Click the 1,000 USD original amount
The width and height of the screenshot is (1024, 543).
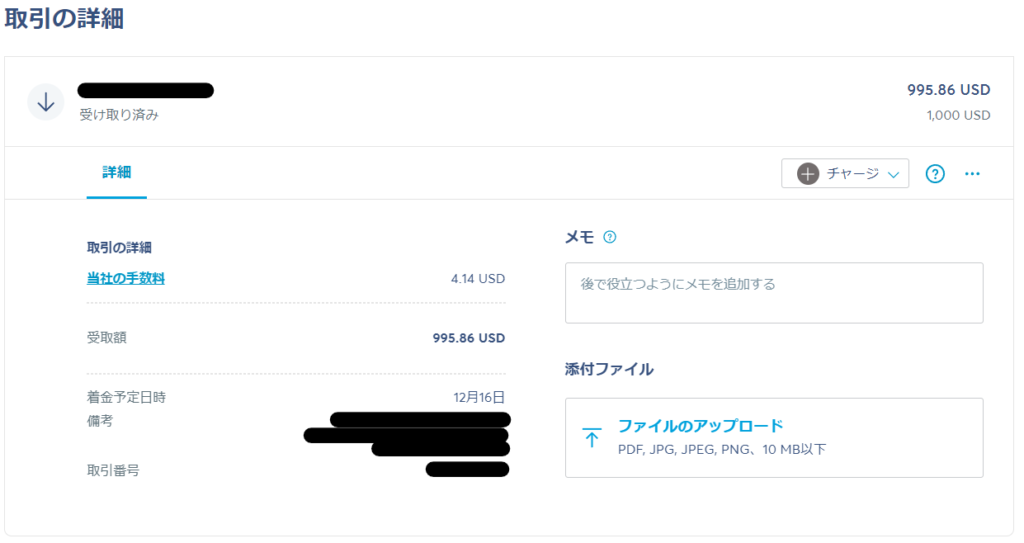pyautogui.click(x=958, y=115)
